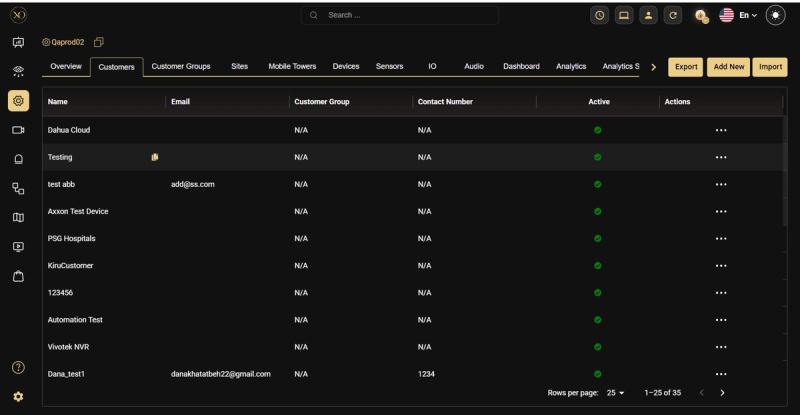Open the alarm bell sidebar icon
The image size is (800, 415).
(18, 159)
